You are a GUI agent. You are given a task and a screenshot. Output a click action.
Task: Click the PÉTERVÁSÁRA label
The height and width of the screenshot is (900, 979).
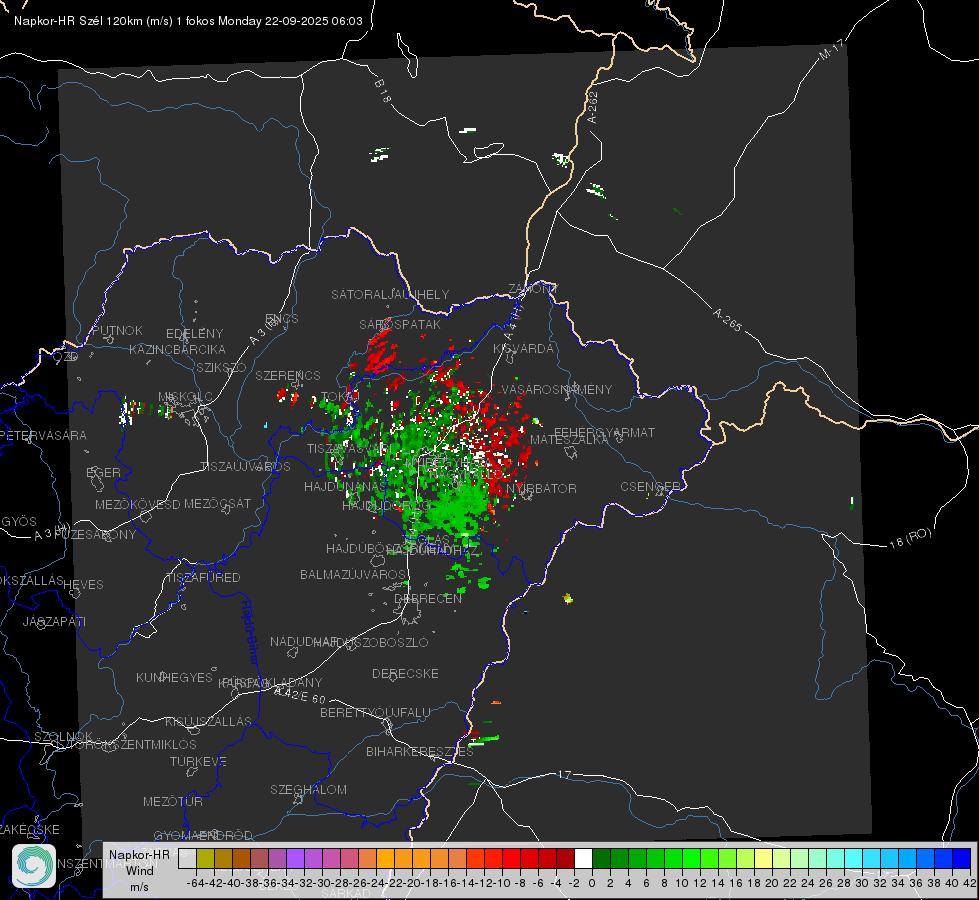43,435
